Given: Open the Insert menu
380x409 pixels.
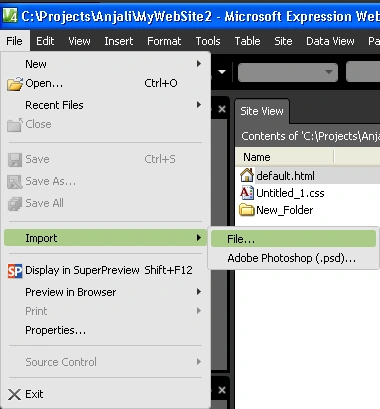Looking at the screenshot, I should click(119, 41).
